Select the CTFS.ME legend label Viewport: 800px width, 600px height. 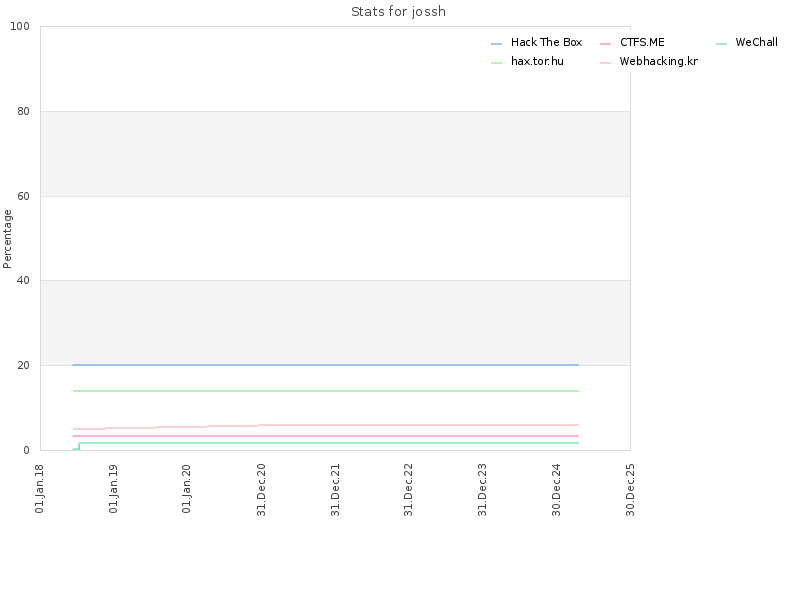point(642,42)
